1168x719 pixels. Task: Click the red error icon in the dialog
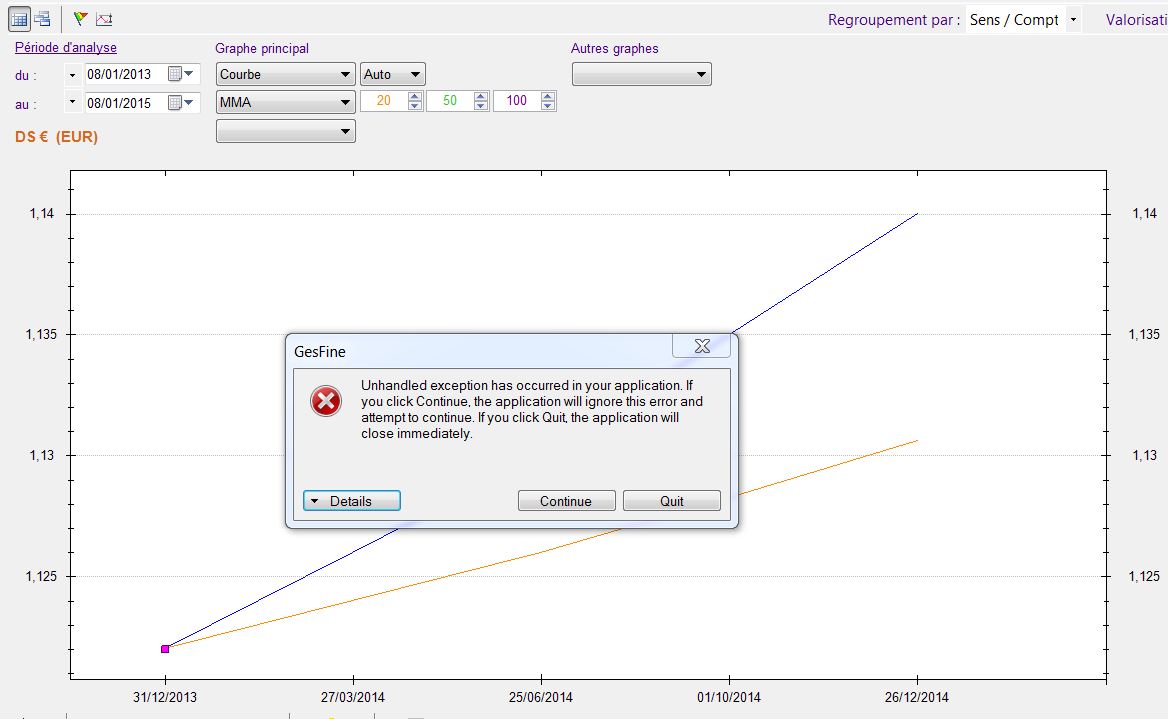coord(326,402)
